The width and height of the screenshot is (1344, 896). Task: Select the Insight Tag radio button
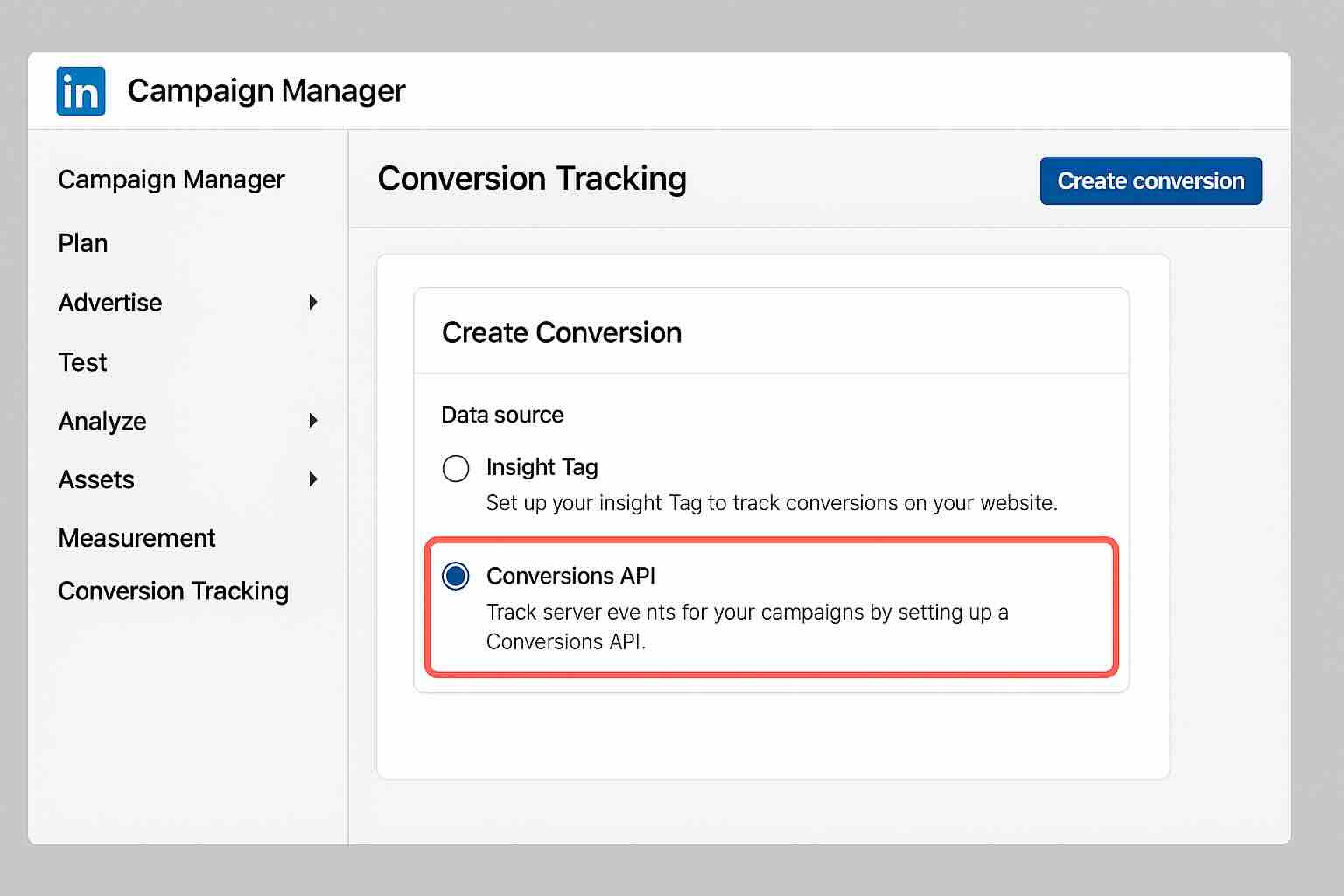(455, 468)
